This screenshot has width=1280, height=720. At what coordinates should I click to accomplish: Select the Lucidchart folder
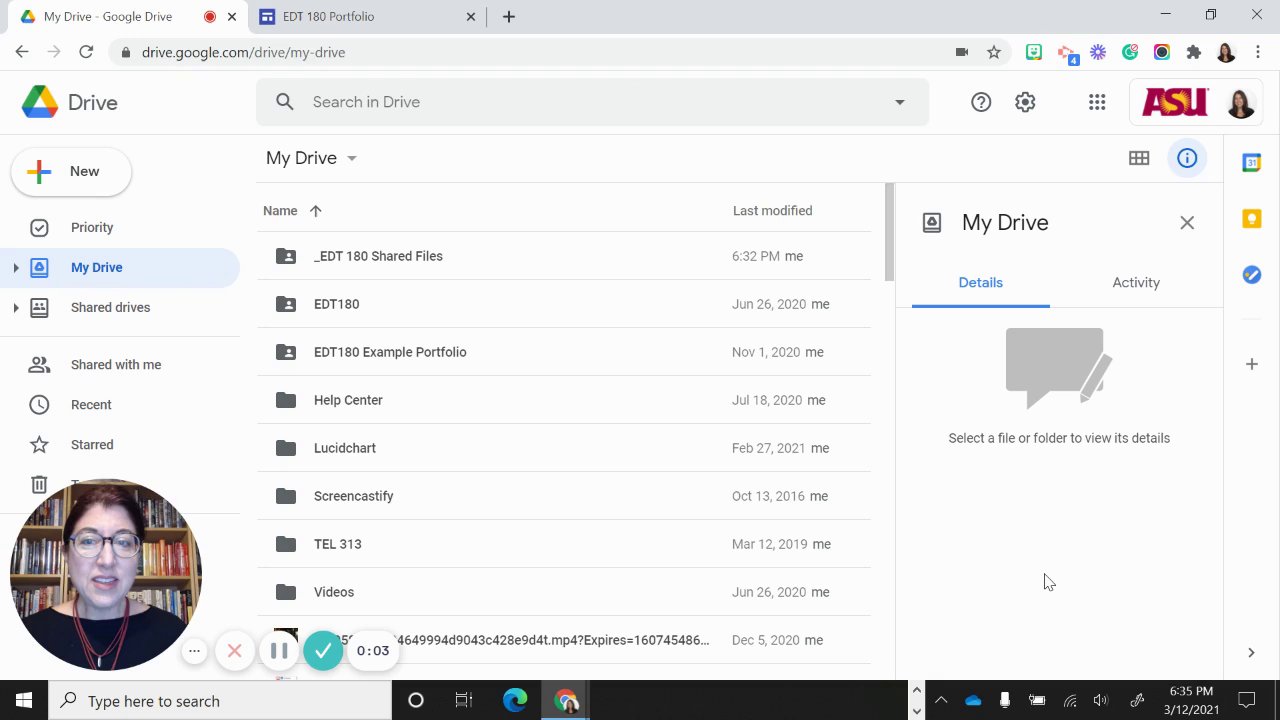[564, 448]
